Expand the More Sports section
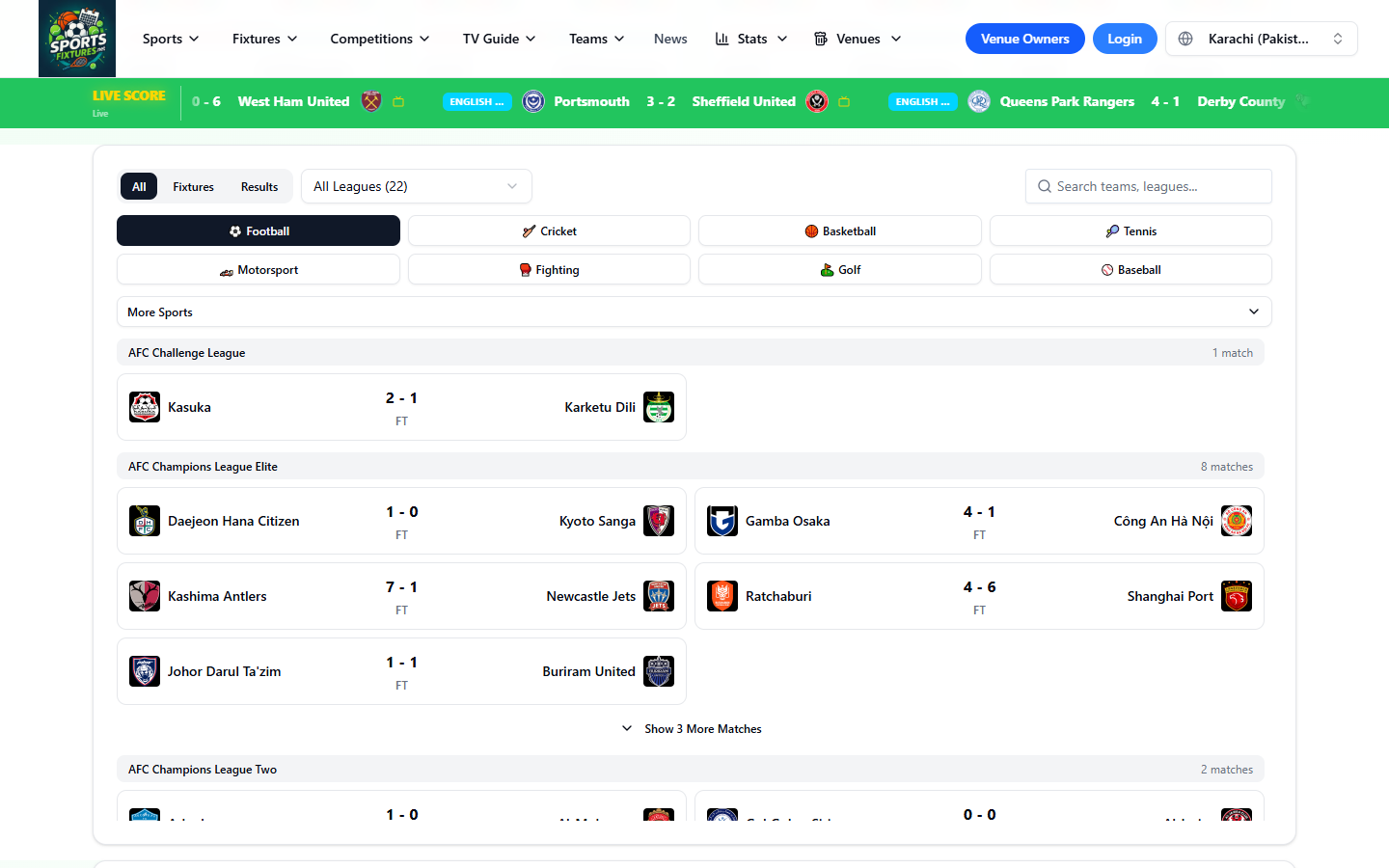Image resolution: width=1389 pixels, height=868 pixels. pos(694,312)
